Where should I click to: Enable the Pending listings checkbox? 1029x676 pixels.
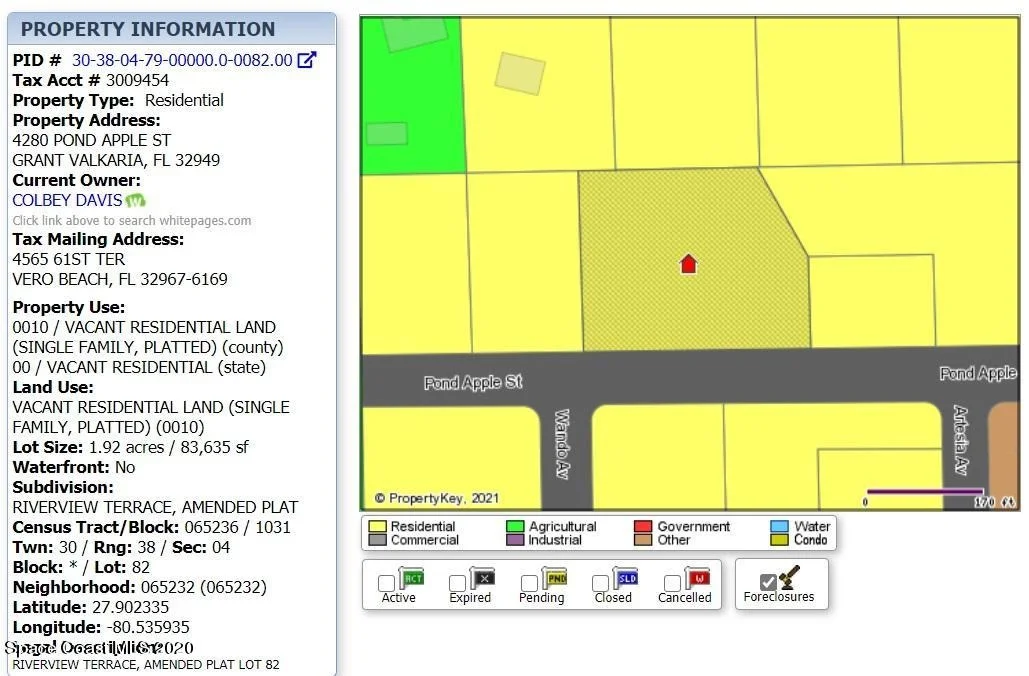[x=529, y=583]
